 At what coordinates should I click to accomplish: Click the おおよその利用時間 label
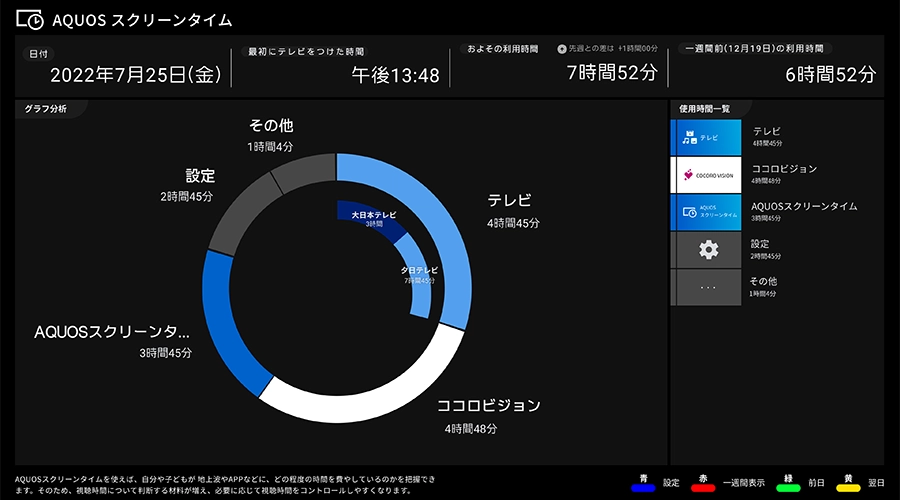[503, 49]
